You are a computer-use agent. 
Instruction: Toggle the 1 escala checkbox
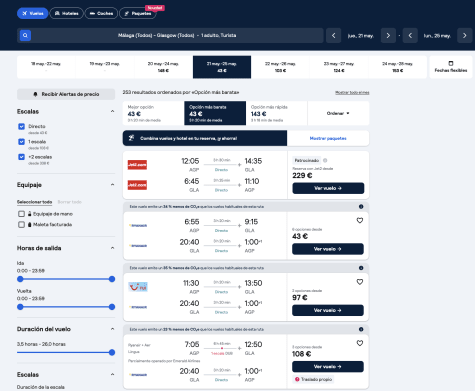click(21, 142)
